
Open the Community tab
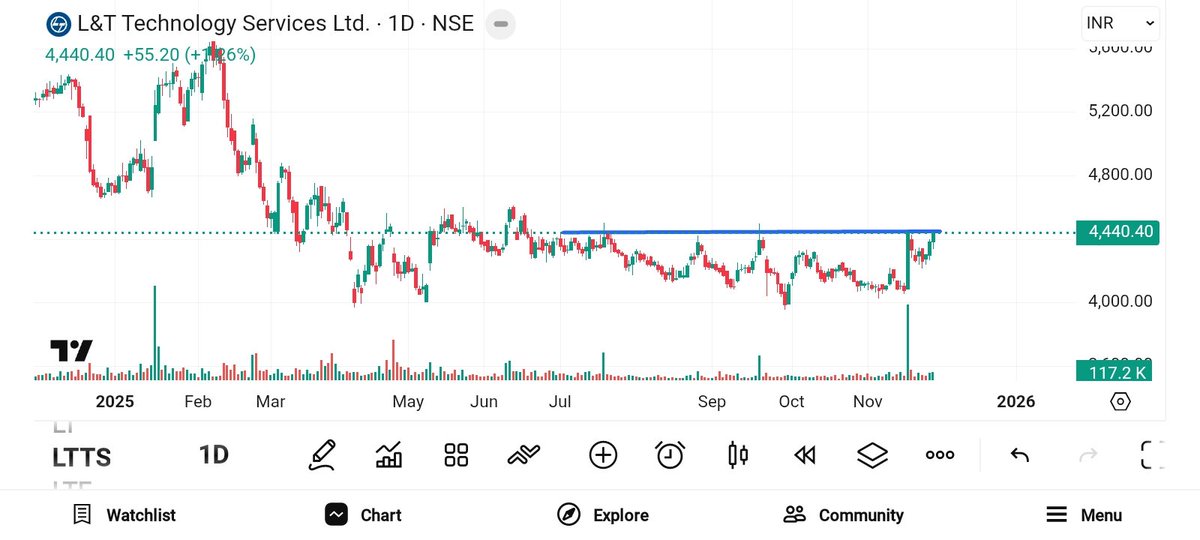coord(844,515)
